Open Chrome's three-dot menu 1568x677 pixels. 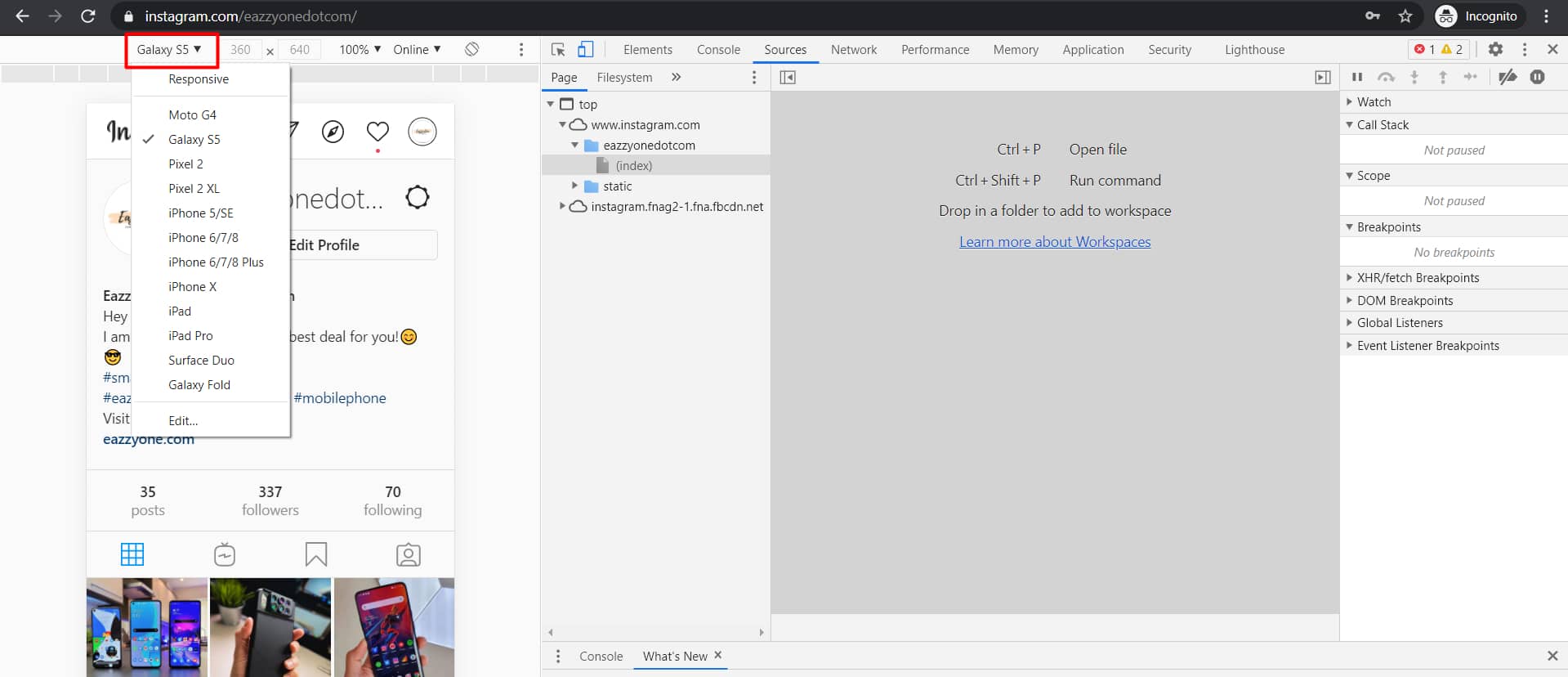tap(1547, 16)
